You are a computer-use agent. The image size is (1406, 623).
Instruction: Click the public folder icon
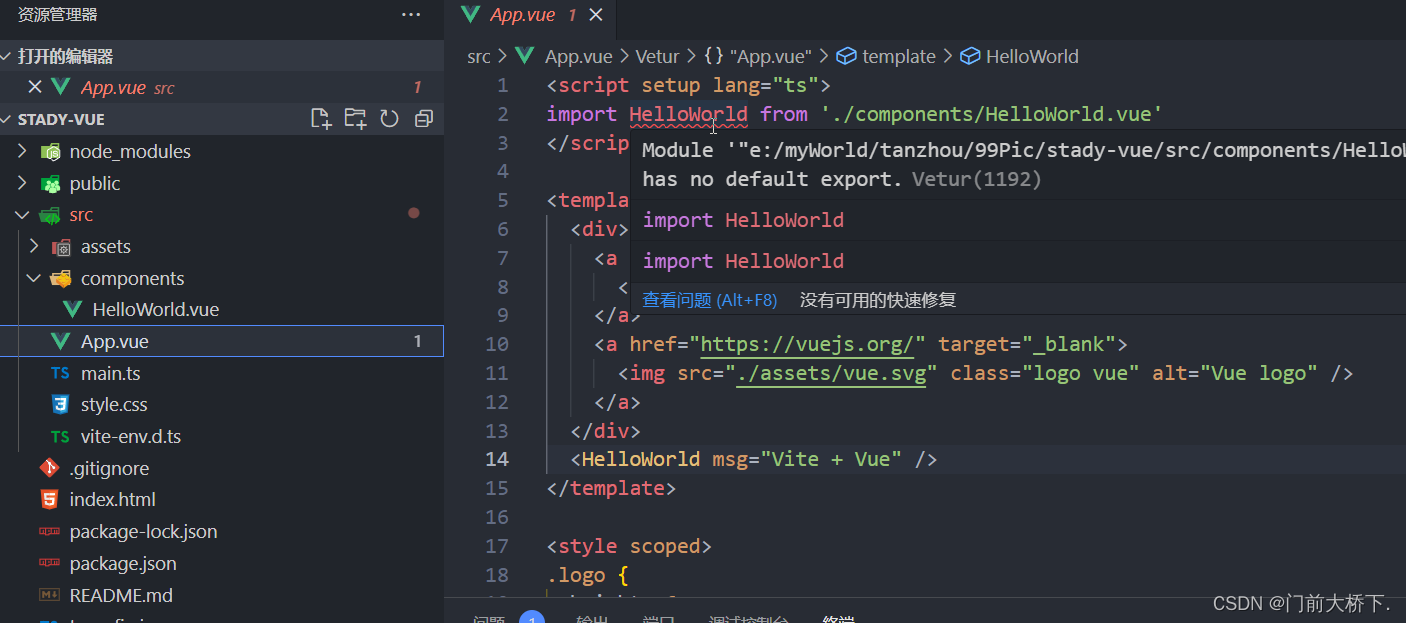50,184
